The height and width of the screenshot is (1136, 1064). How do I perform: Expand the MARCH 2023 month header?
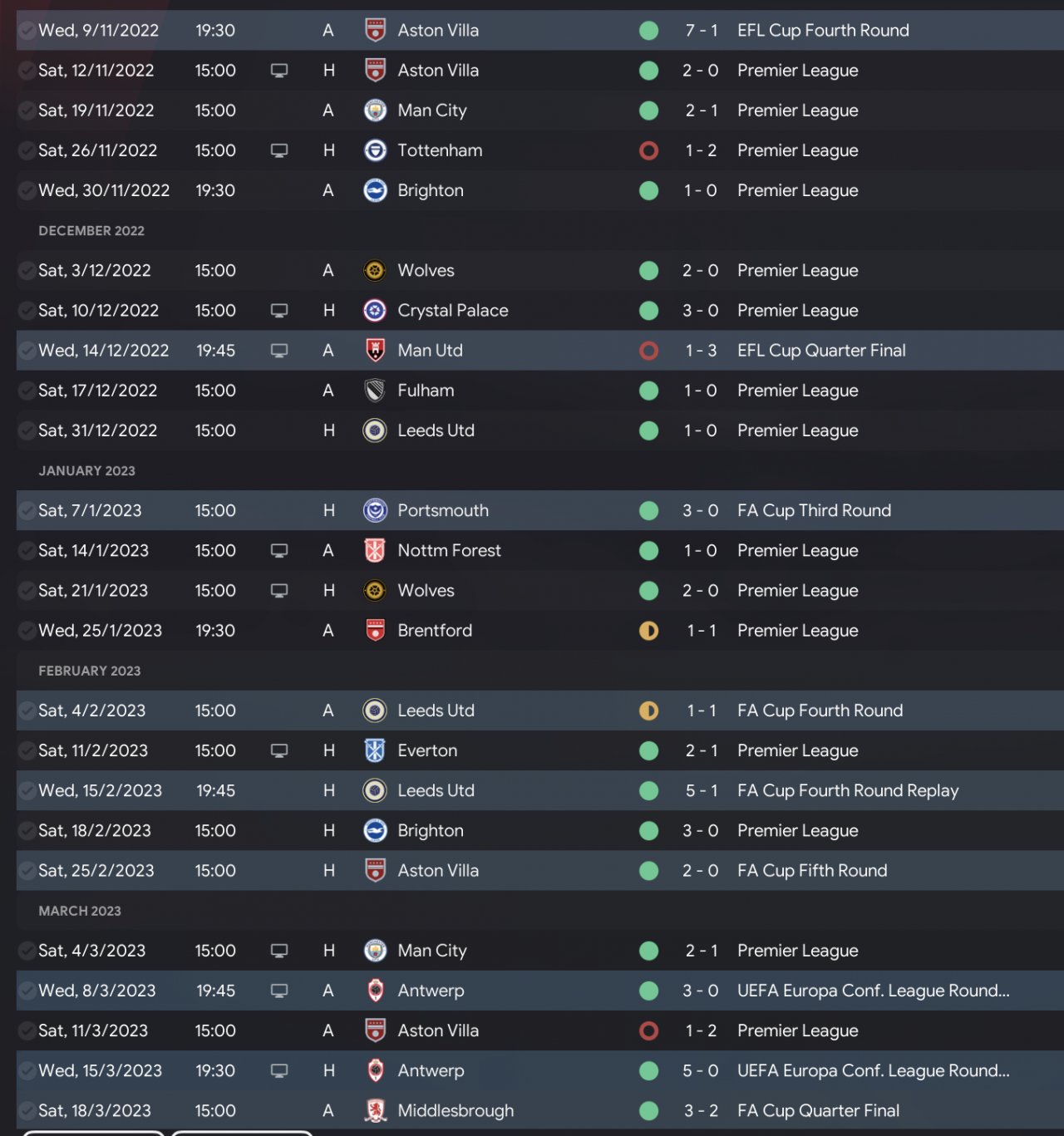tap(80, 911)
